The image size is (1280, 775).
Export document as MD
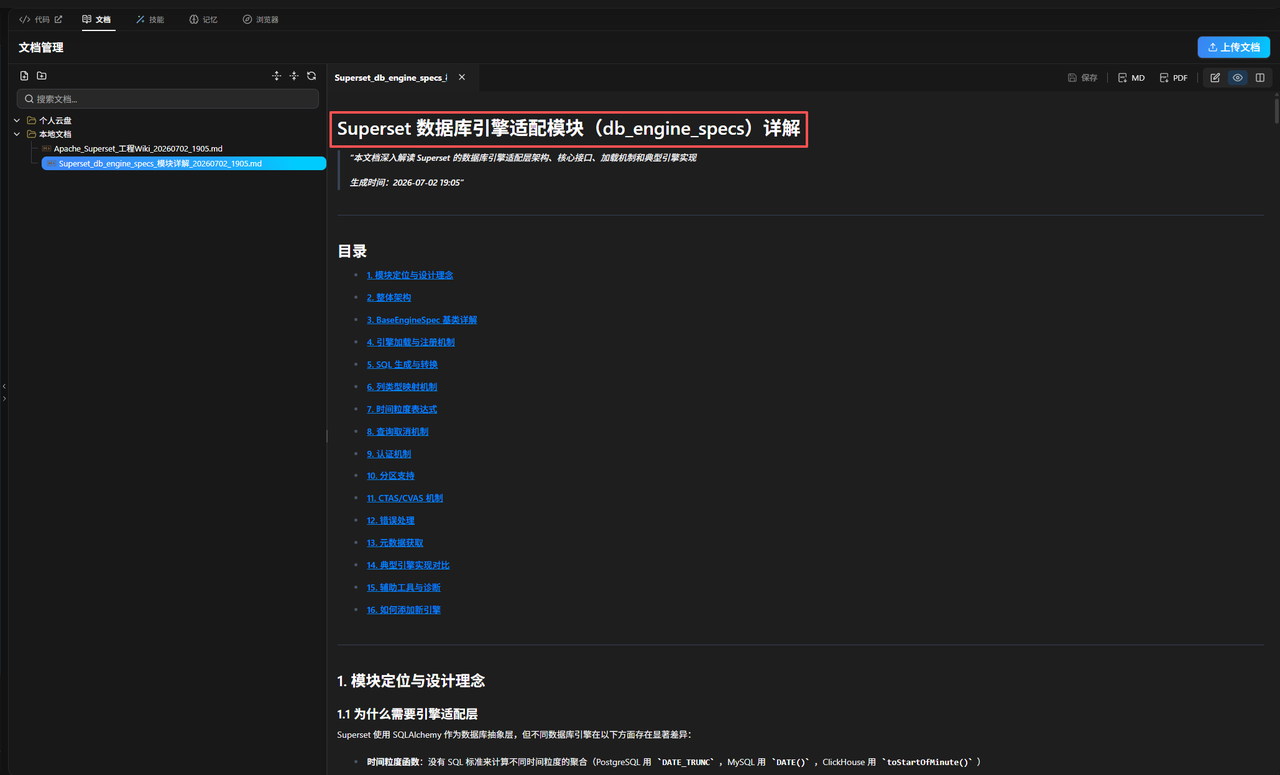[x=1132, y=77]
